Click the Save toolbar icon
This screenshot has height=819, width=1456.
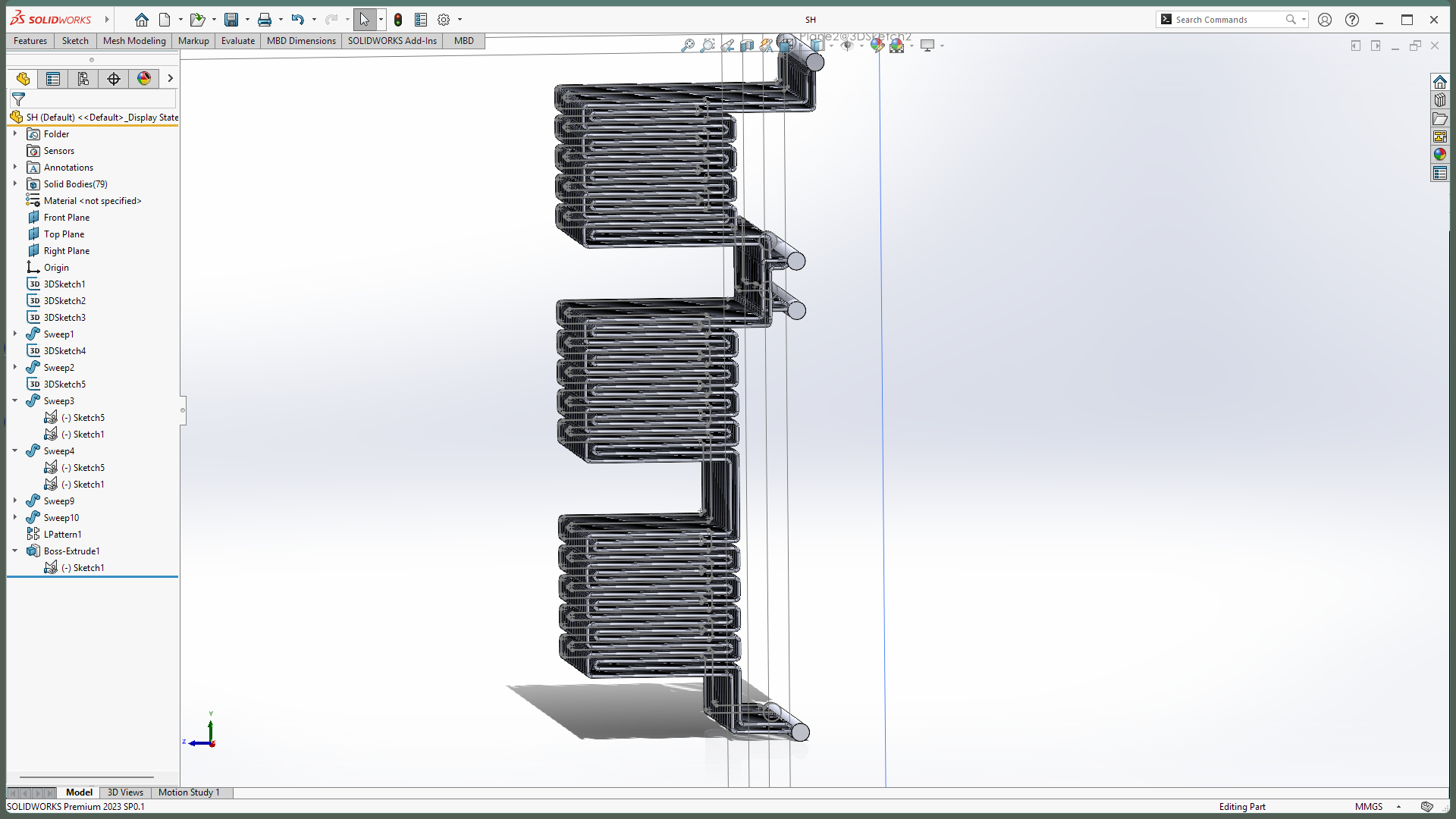coord(231,20)
